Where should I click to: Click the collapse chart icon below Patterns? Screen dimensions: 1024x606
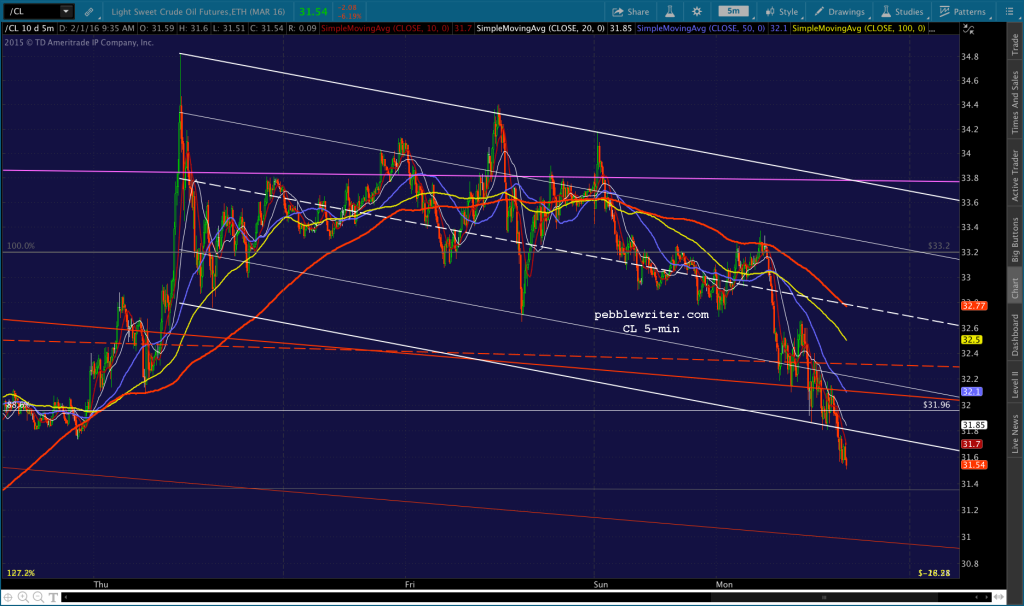click(x=968, y=29)
